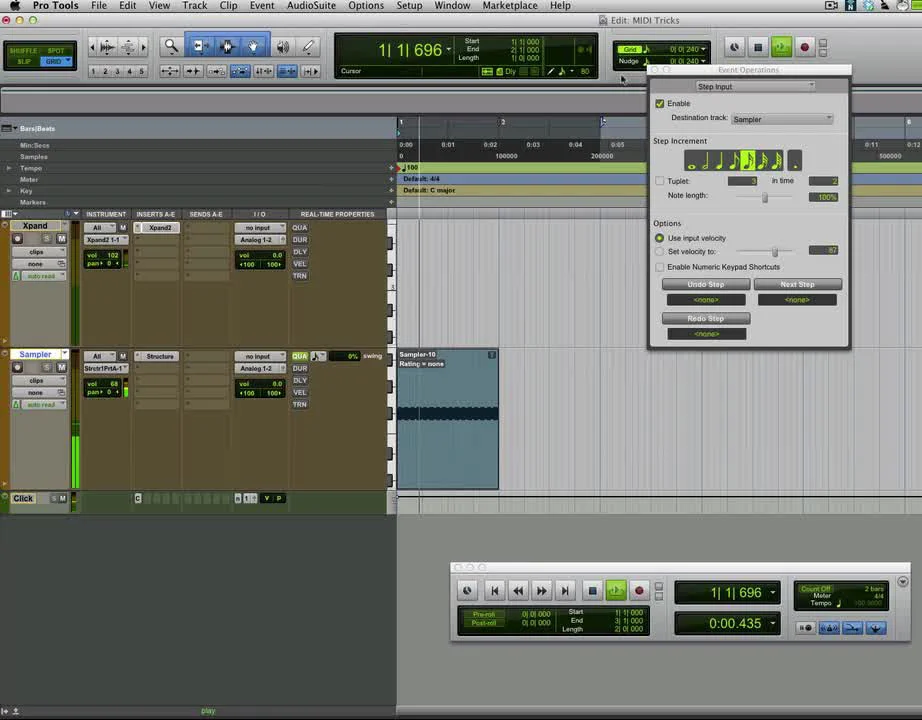Select the Grabber hand tool

[253, 47]
